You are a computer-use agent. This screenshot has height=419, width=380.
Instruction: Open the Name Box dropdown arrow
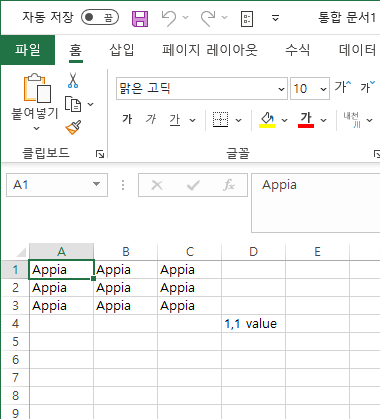[96, 184]
